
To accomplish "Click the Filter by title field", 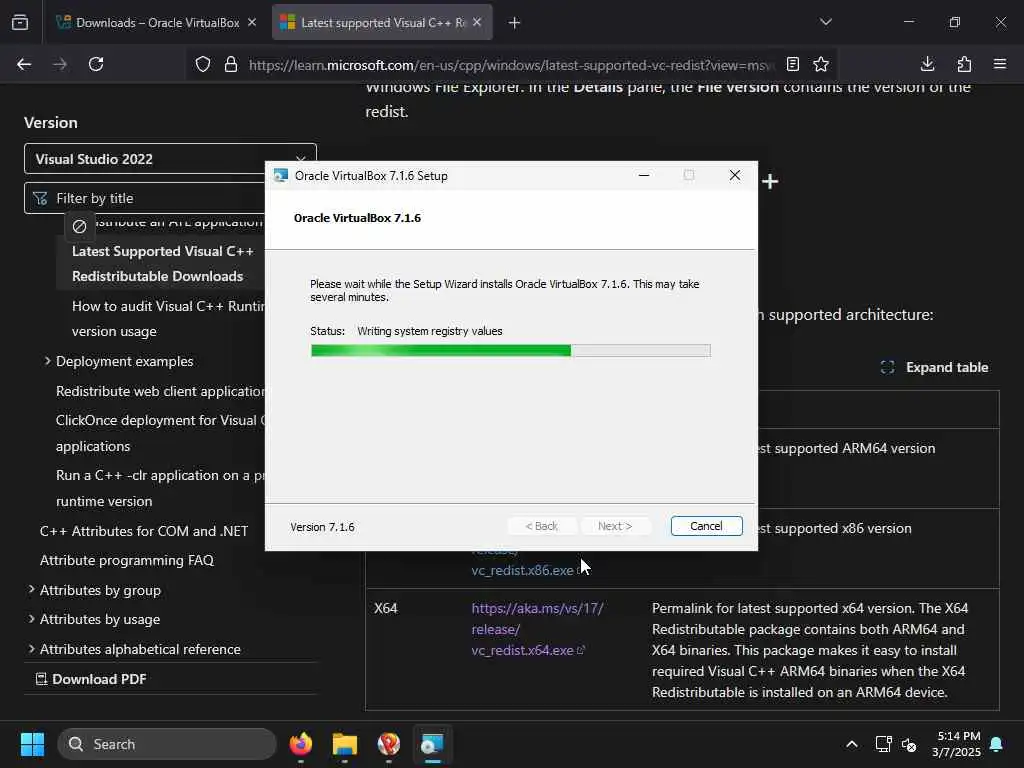I will 145,198.
